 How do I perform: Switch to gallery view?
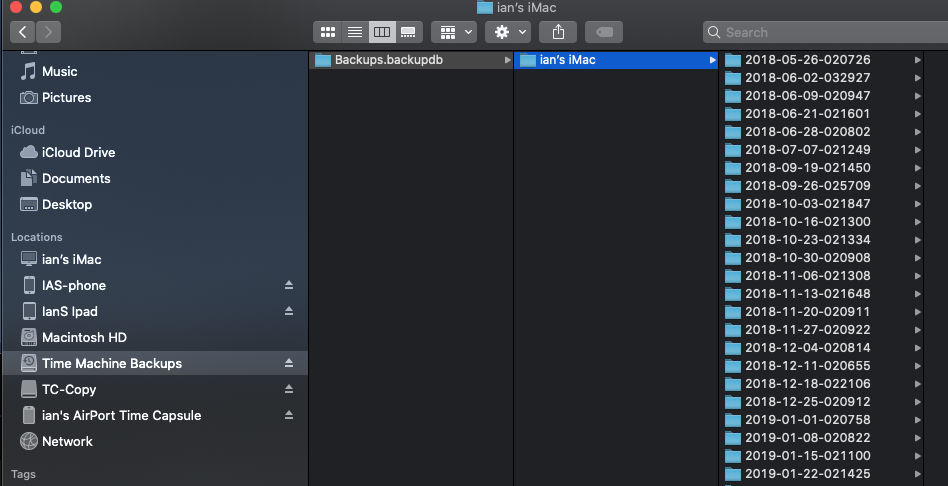pos(409,32)
